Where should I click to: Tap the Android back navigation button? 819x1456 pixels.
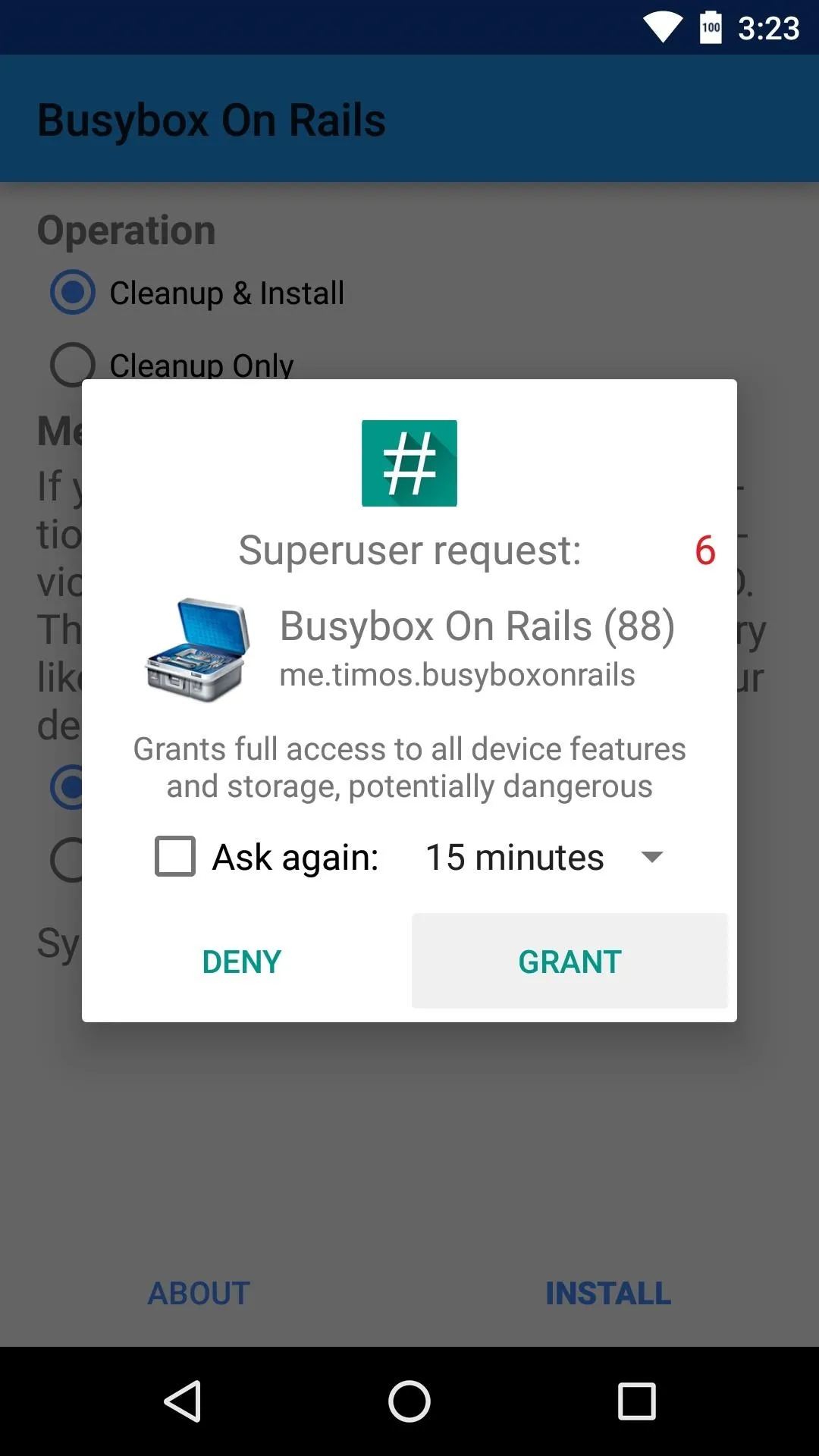click(x=183, y=1401)
